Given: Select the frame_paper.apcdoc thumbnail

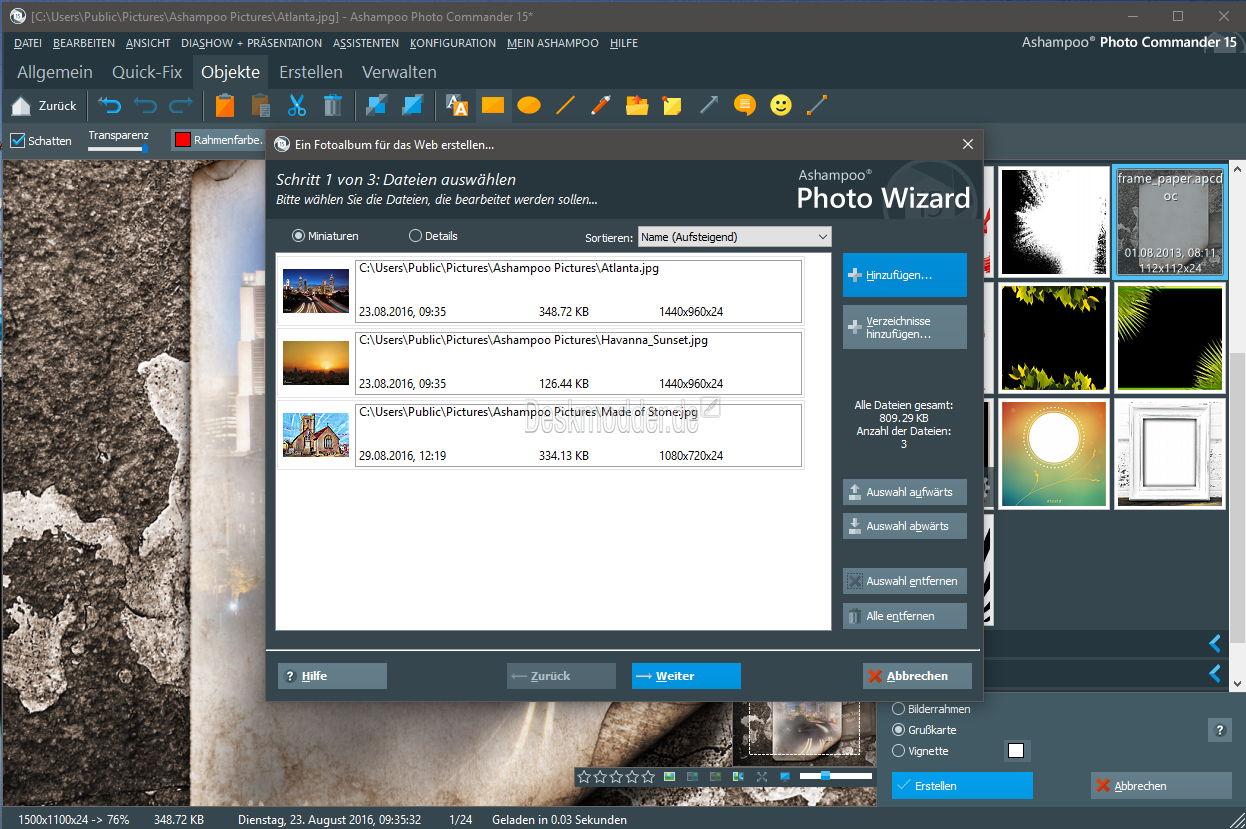Looking at the screenshot, I should 1170,222.
